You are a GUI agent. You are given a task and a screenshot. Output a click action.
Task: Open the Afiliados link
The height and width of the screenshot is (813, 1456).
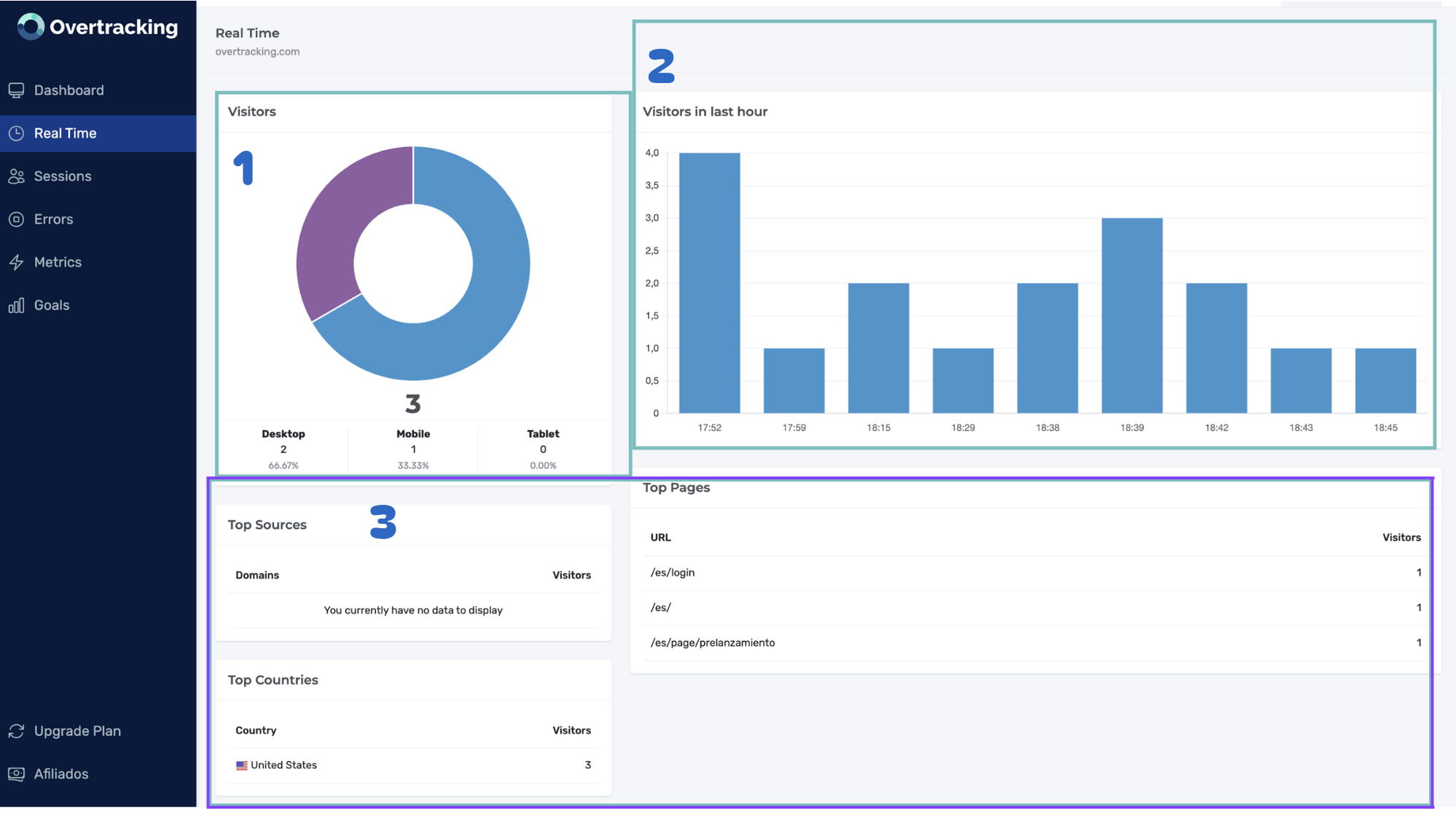[98, 774]
